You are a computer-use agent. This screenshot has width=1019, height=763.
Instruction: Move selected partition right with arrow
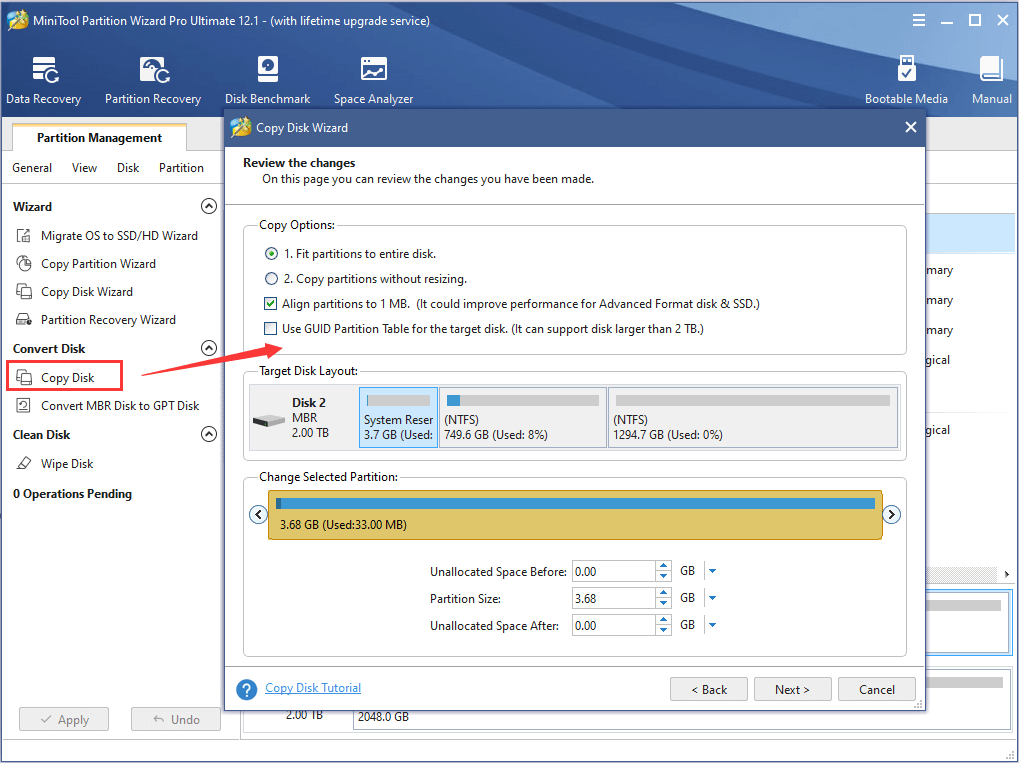click(891, 515)
